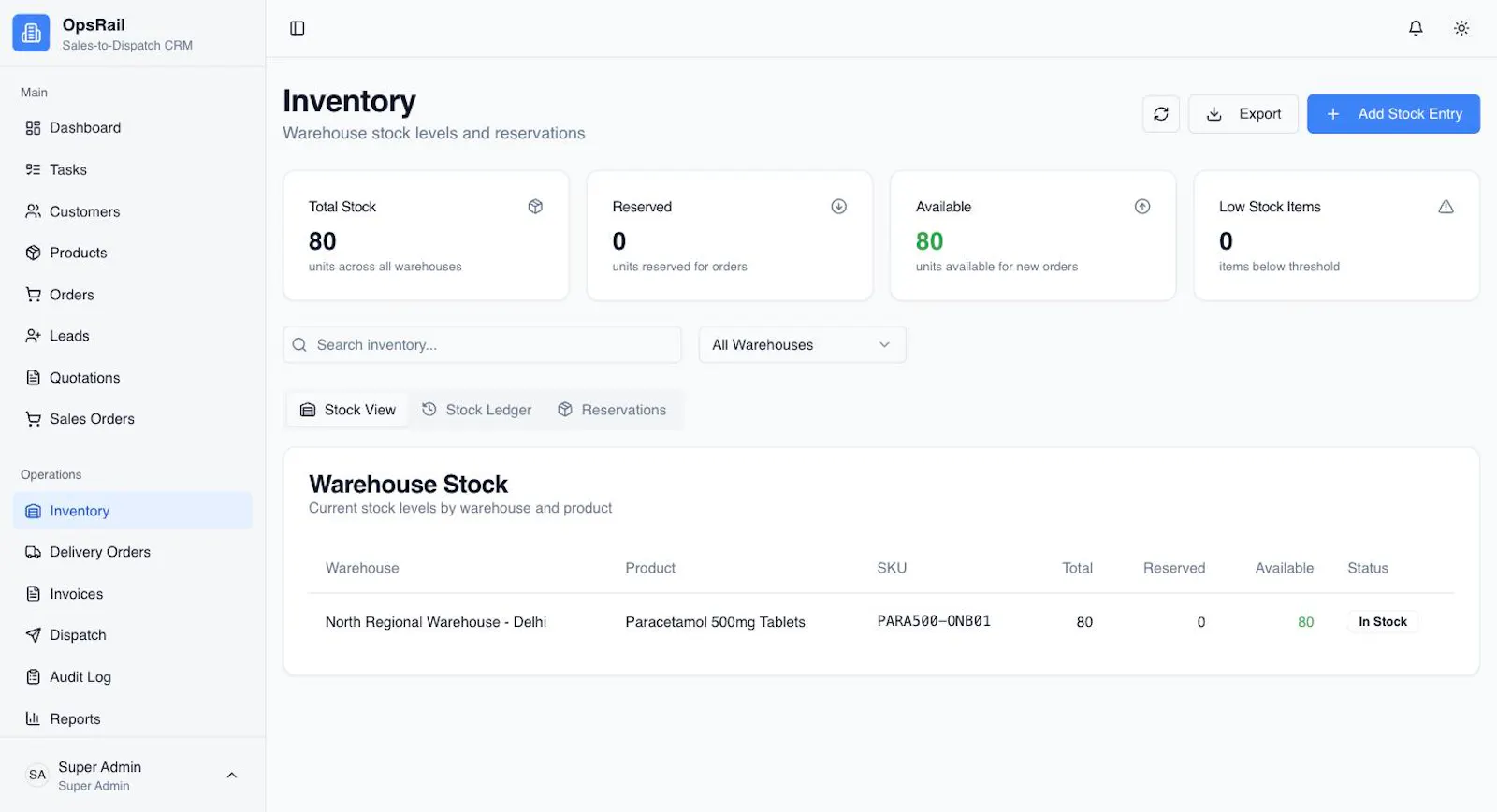Image resolution: width=1497 pixels, height=812 pixels.
Task: Click the SKU column header
Action: point(892,568)
